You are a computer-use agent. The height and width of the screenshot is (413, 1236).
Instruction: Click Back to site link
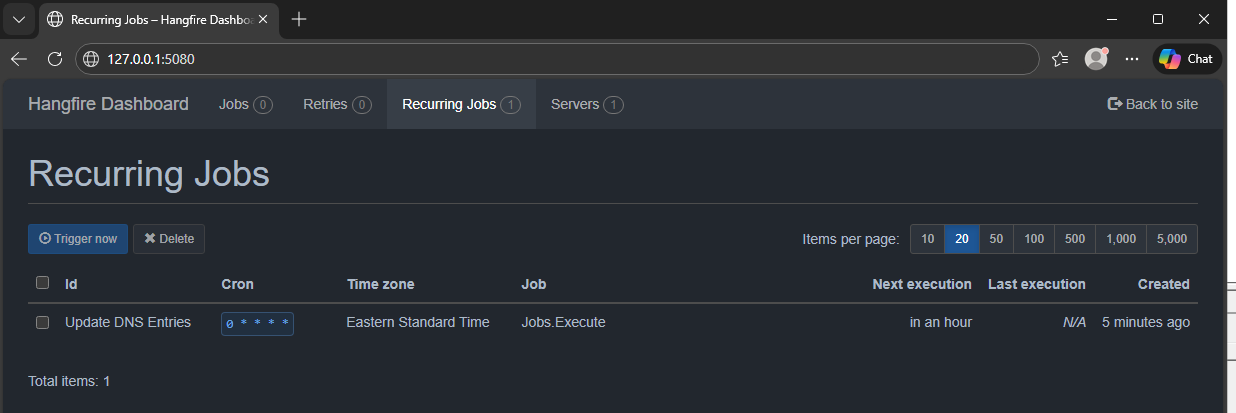pos(1152,104)
